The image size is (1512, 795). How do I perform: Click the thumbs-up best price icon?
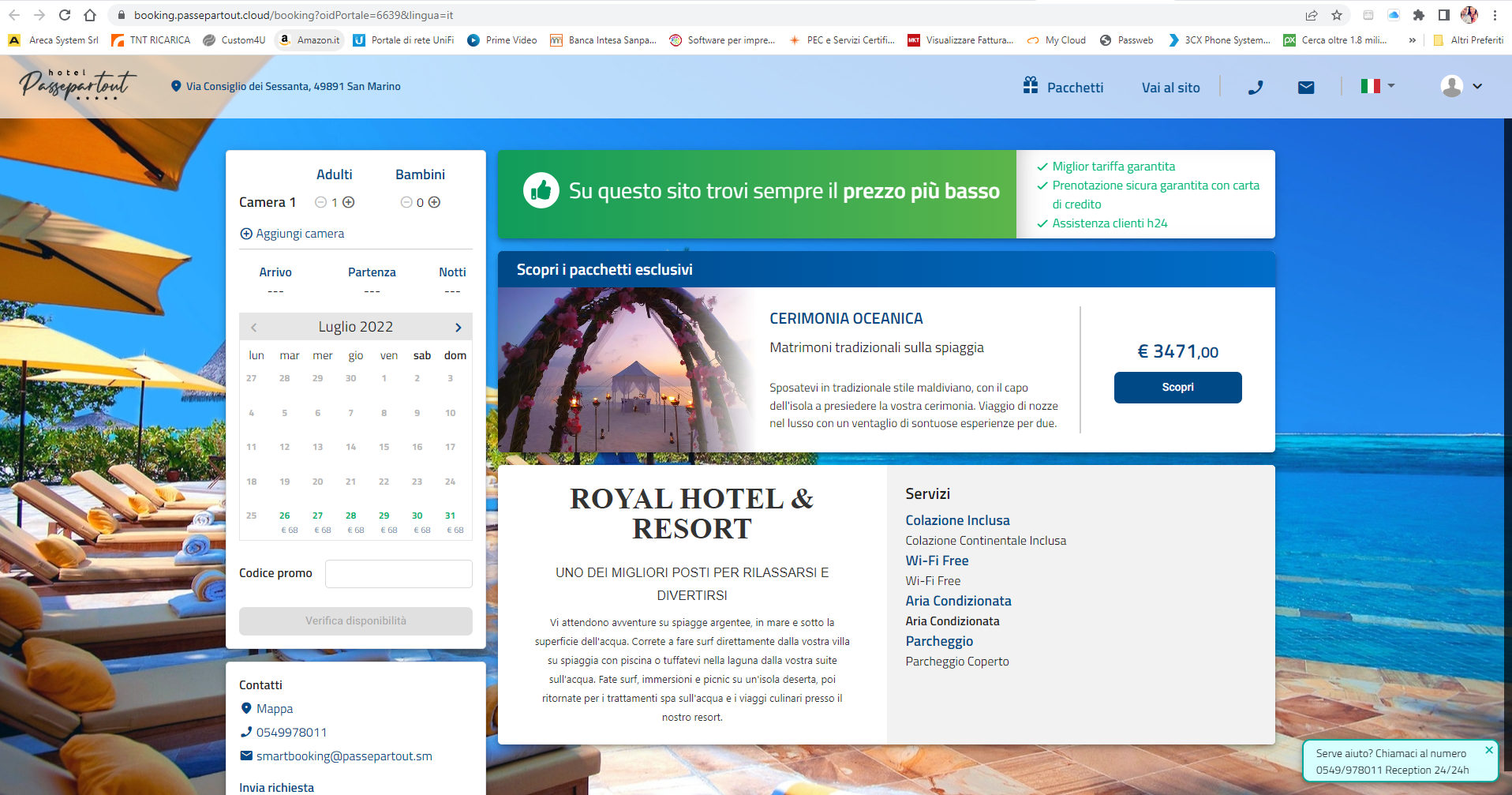click(x=541, y=190)
